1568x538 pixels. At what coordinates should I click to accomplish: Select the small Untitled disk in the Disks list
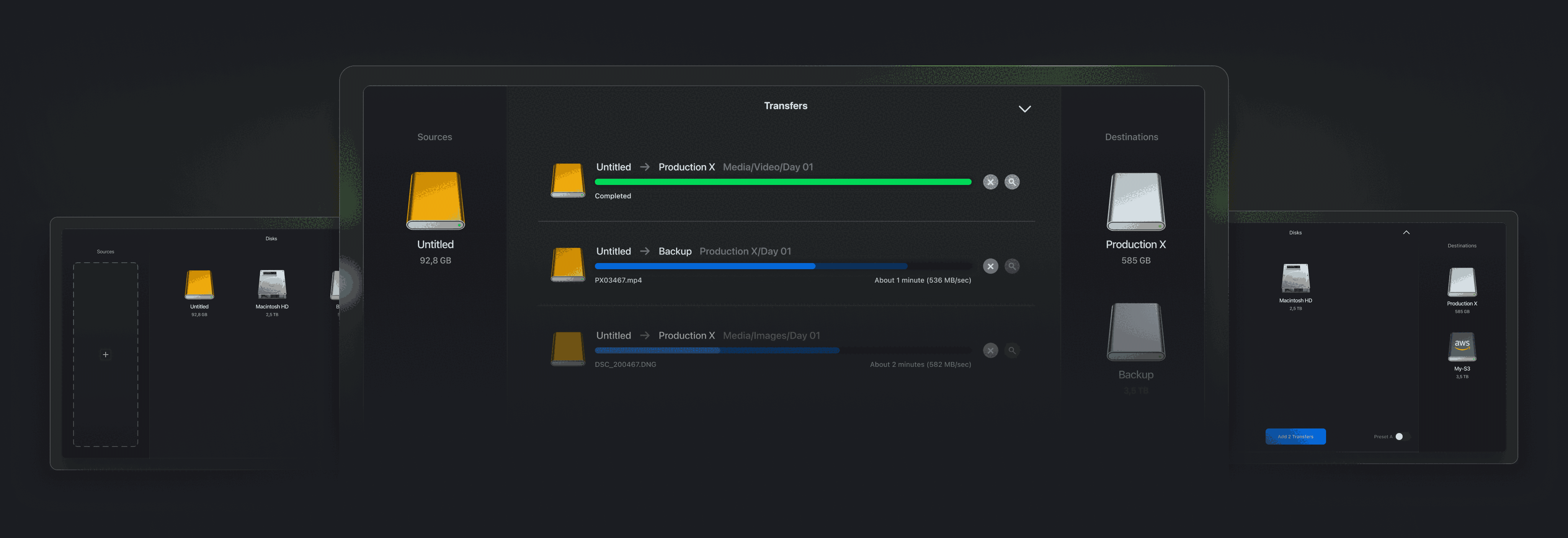click(199, 285)
